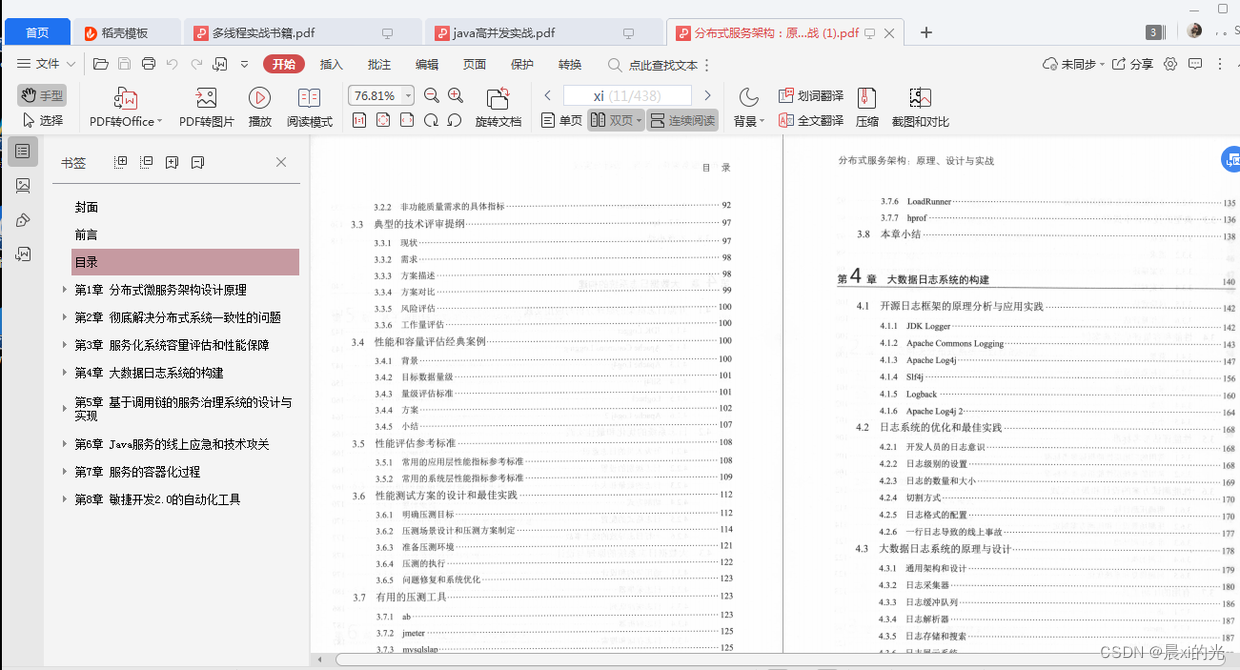The height and width of the screenshot is (670, 1240).
Task: Click the PDF转Office conversion icon
Action: [125, 99]
